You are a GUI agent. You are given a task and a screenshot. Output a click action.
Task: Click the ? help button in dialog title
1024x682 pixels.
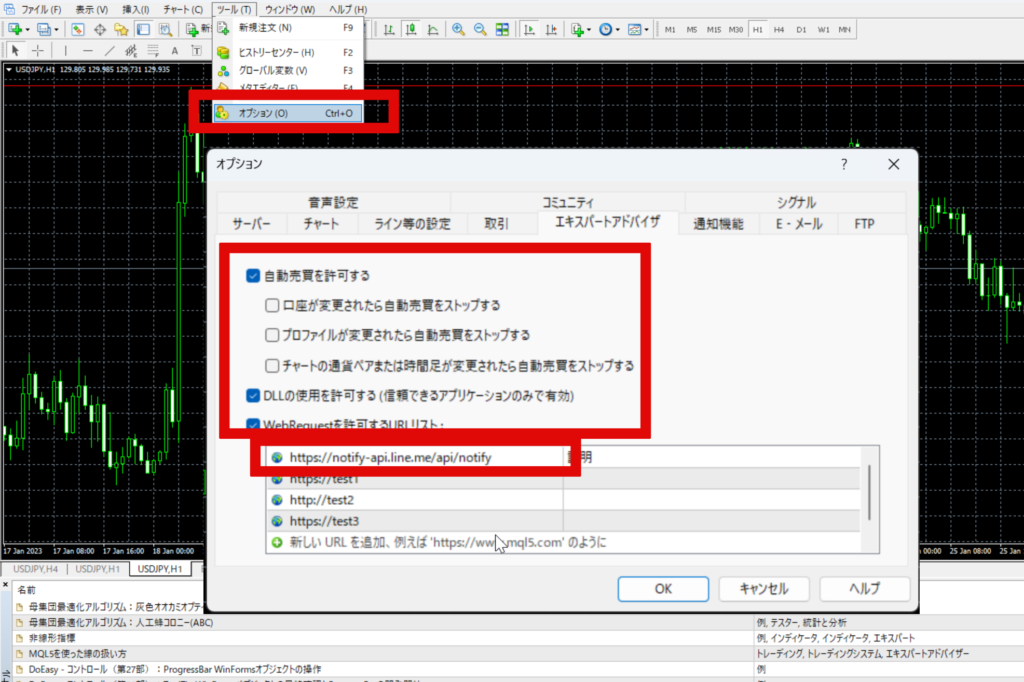pyautogui.click(x=844, y=164)
